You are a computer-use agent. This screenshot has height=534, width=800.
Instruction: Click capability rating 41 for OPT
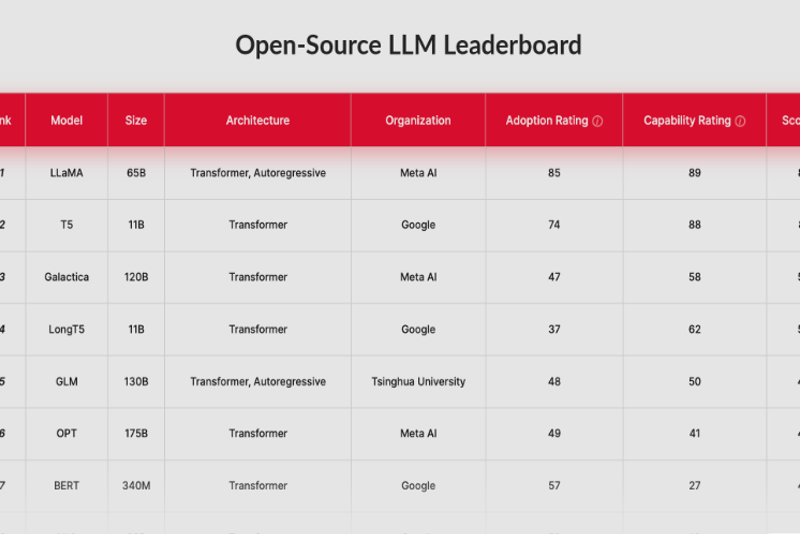[x=694, y=434]
